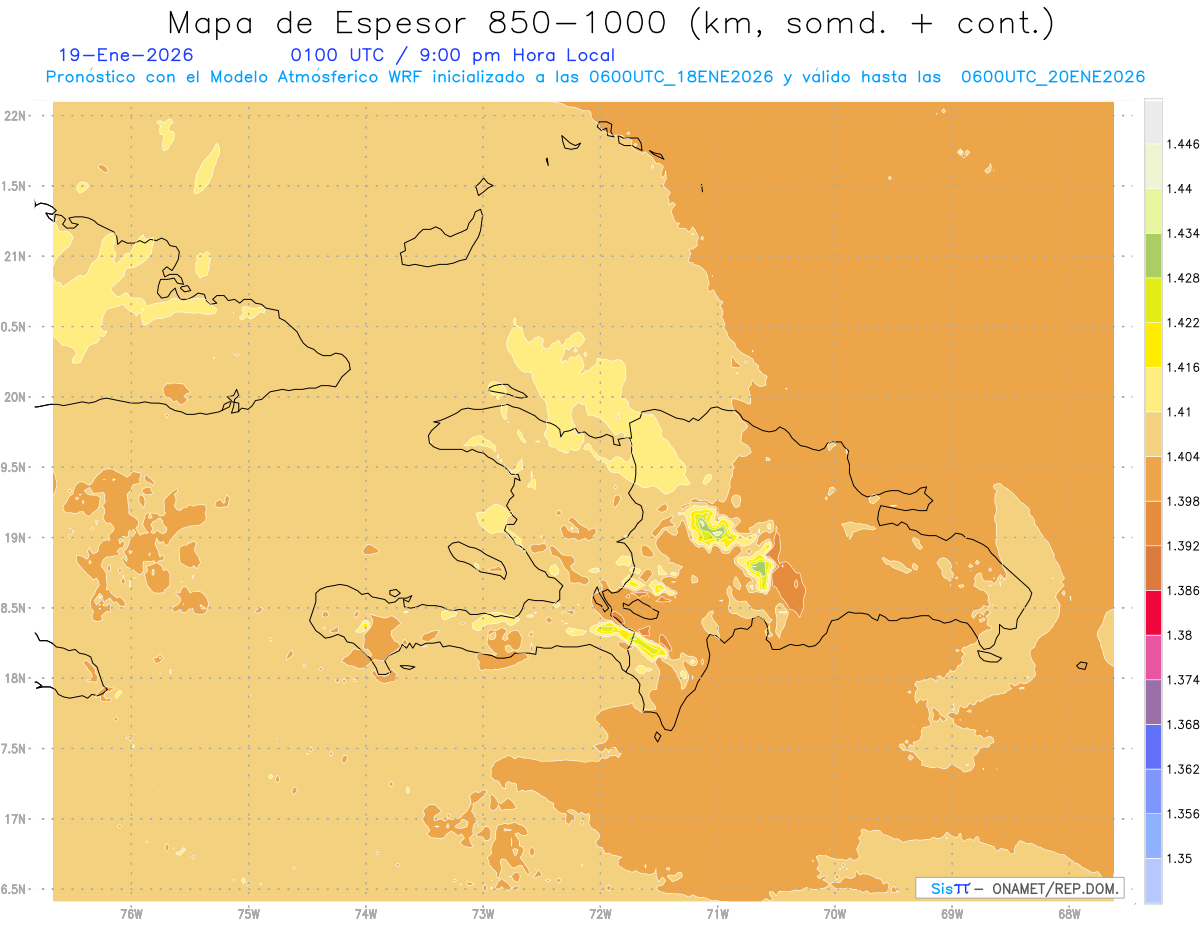Click the valid-until time "0600UTC_20ENE2026"

point(1053,77)
